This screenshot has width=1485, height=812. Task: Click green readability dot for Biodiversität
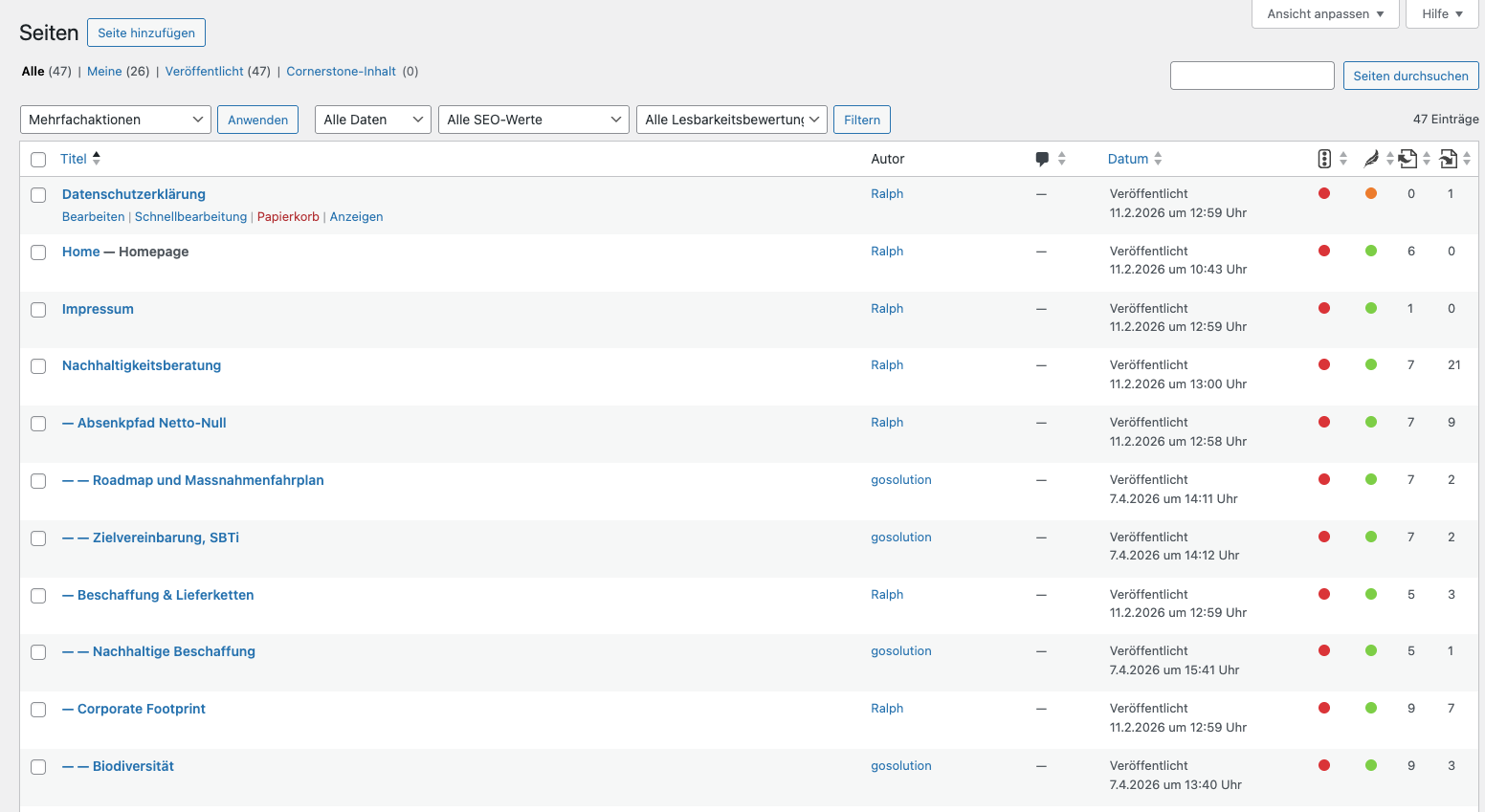pyautogui.click(x=1371, y=765)
